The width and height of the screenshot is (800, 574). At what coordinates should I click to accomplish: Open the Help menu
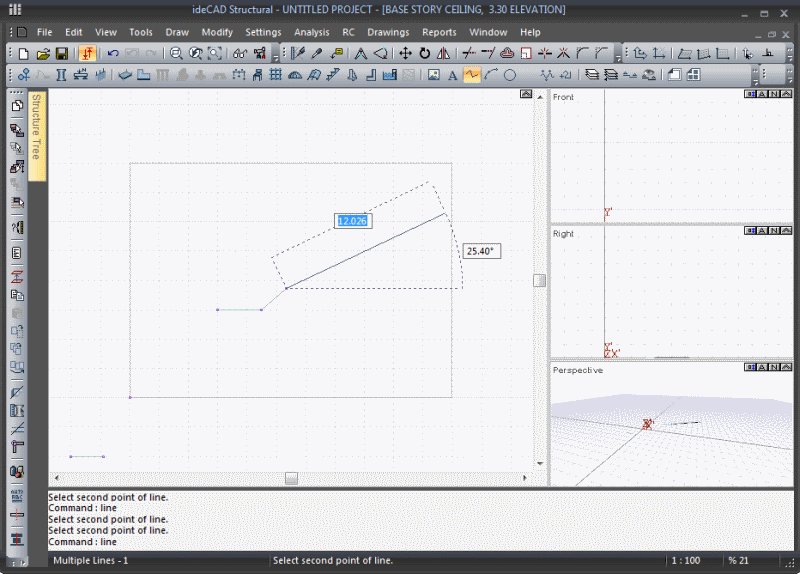(530, 32)
